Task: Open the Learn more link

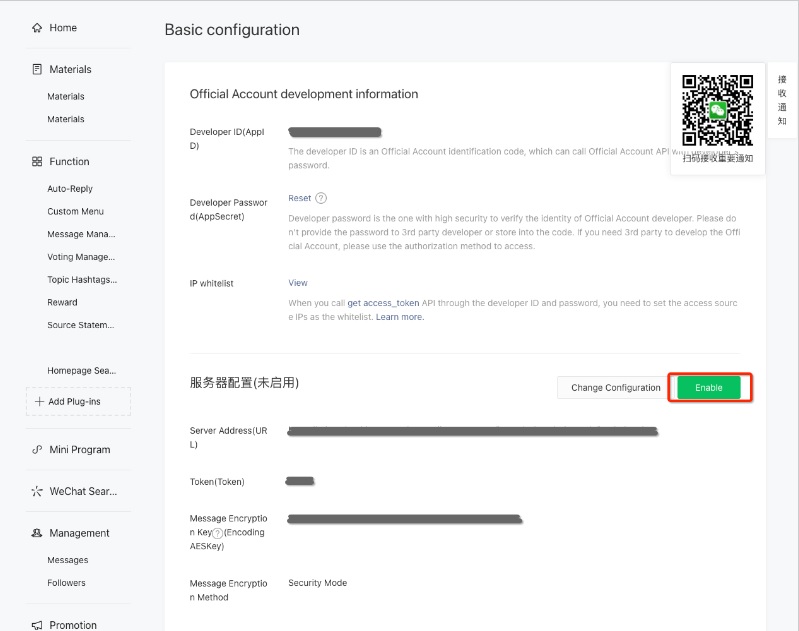Action: point(400,317)
